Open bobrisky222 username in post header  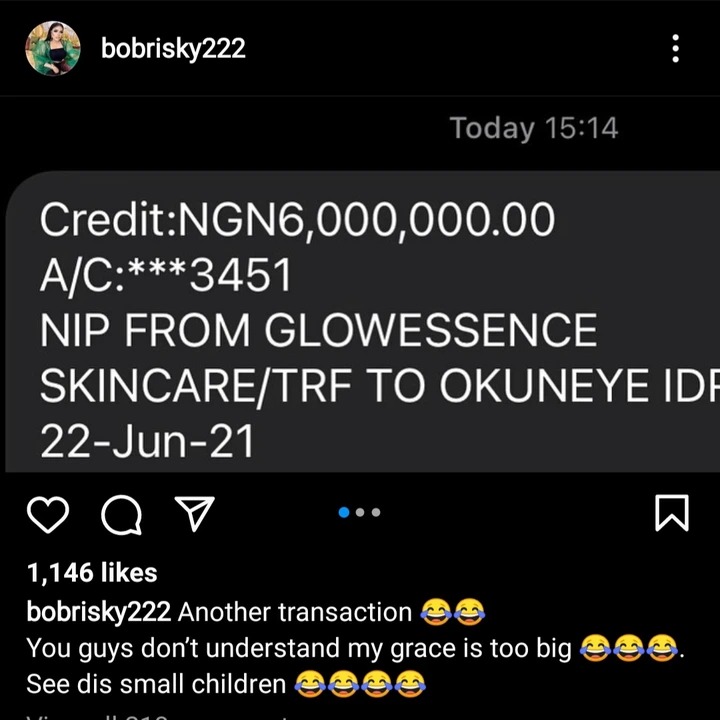point(173,48)
